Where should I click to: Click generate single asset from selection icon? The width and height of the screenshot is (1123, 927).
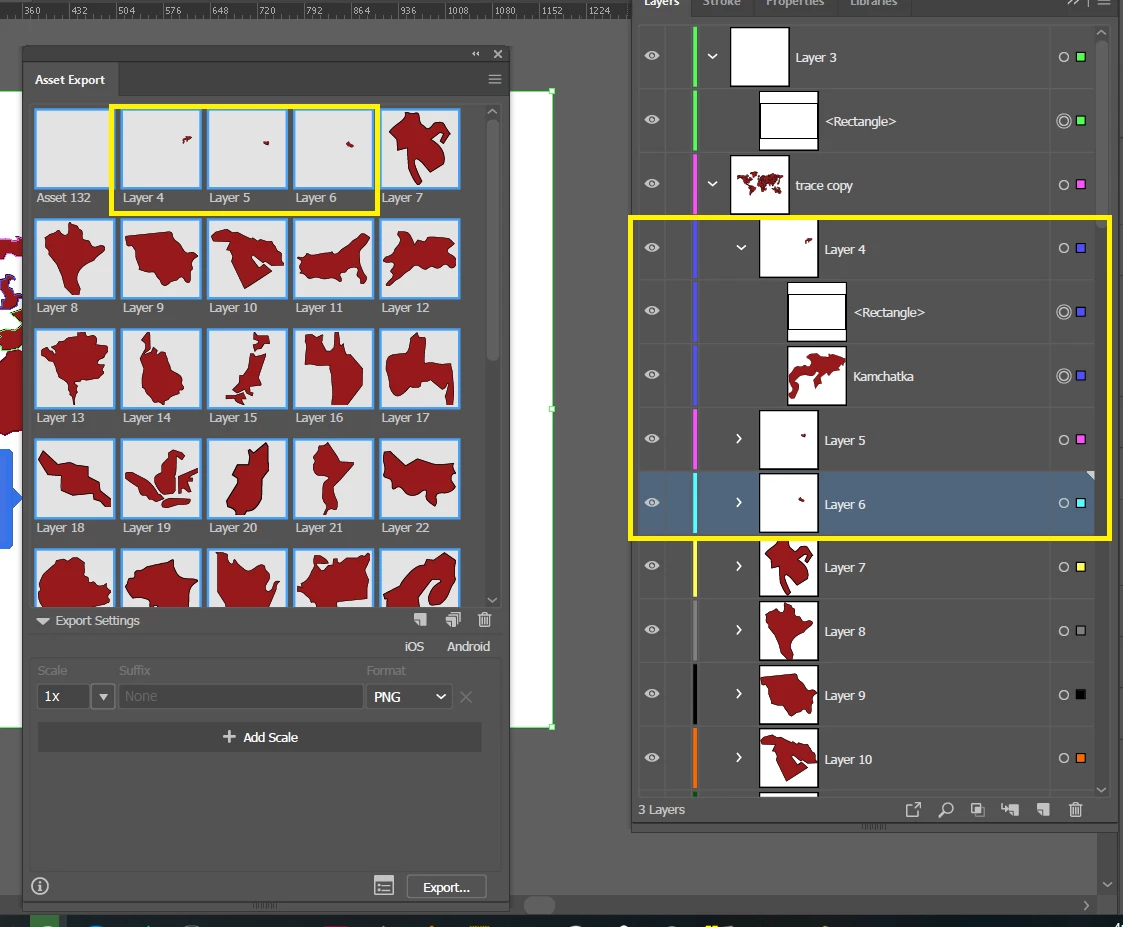(x=420, y=620)
